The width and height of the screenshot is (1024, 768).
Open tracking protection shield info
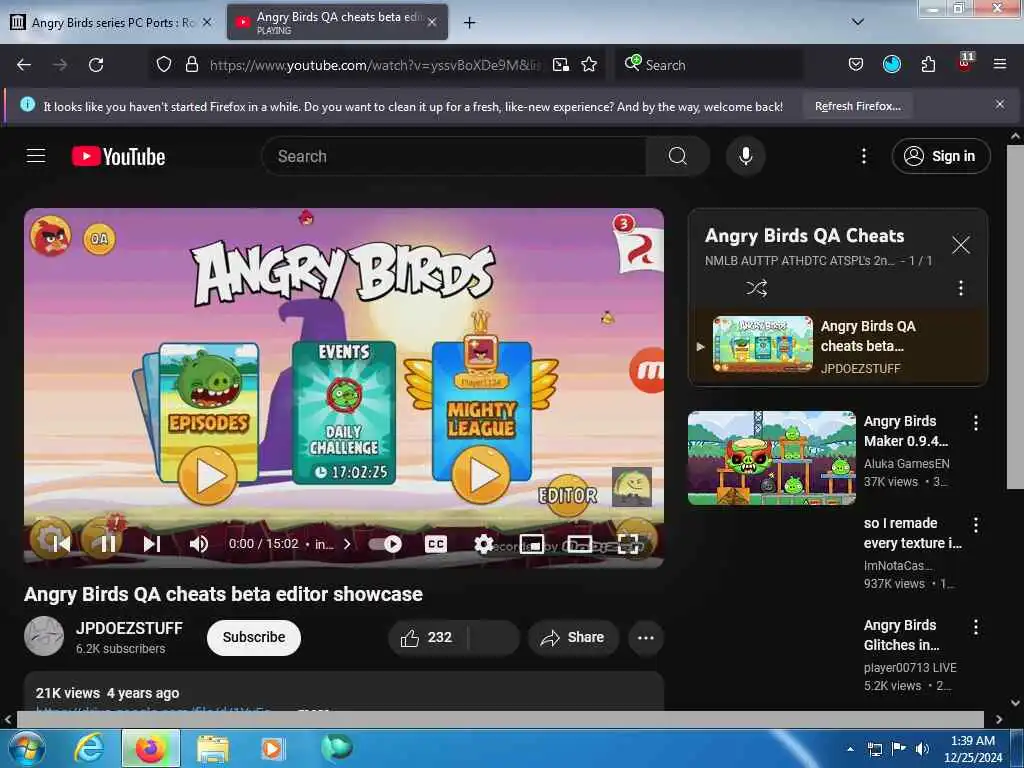164,64
